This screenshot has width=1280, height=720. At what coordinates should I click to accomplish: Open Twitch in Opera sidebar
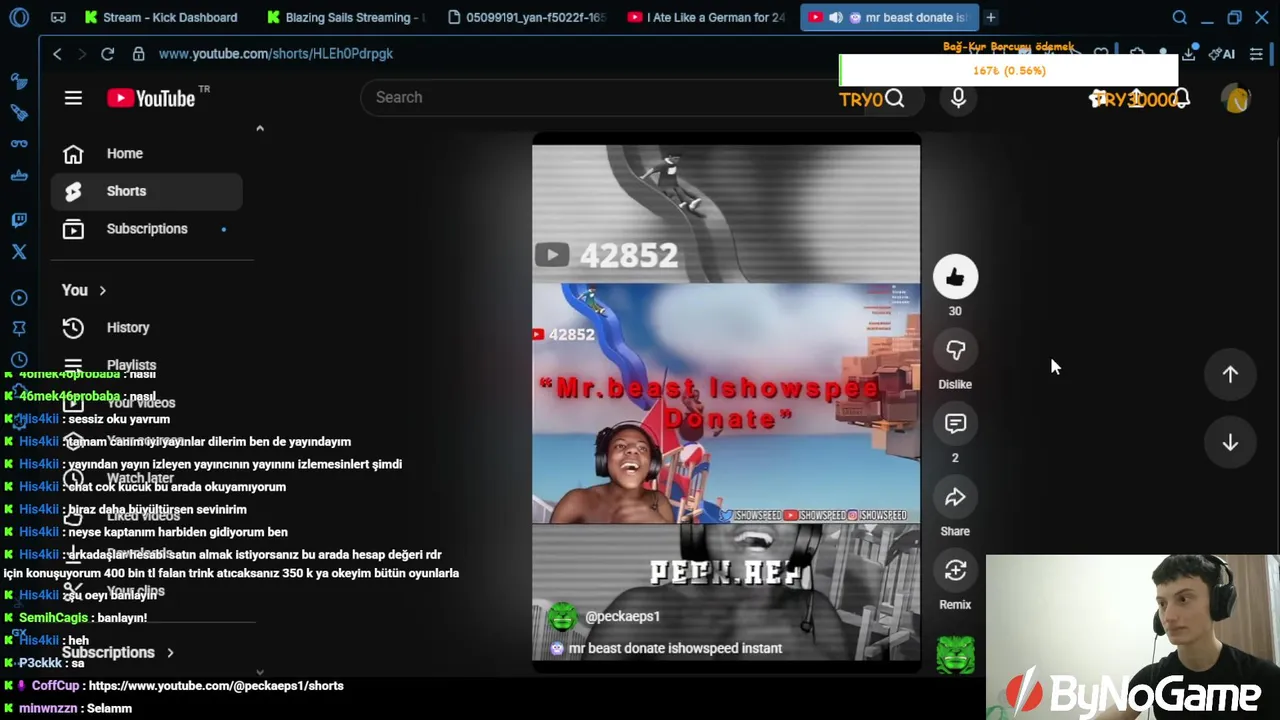click(x=19, y=220)
